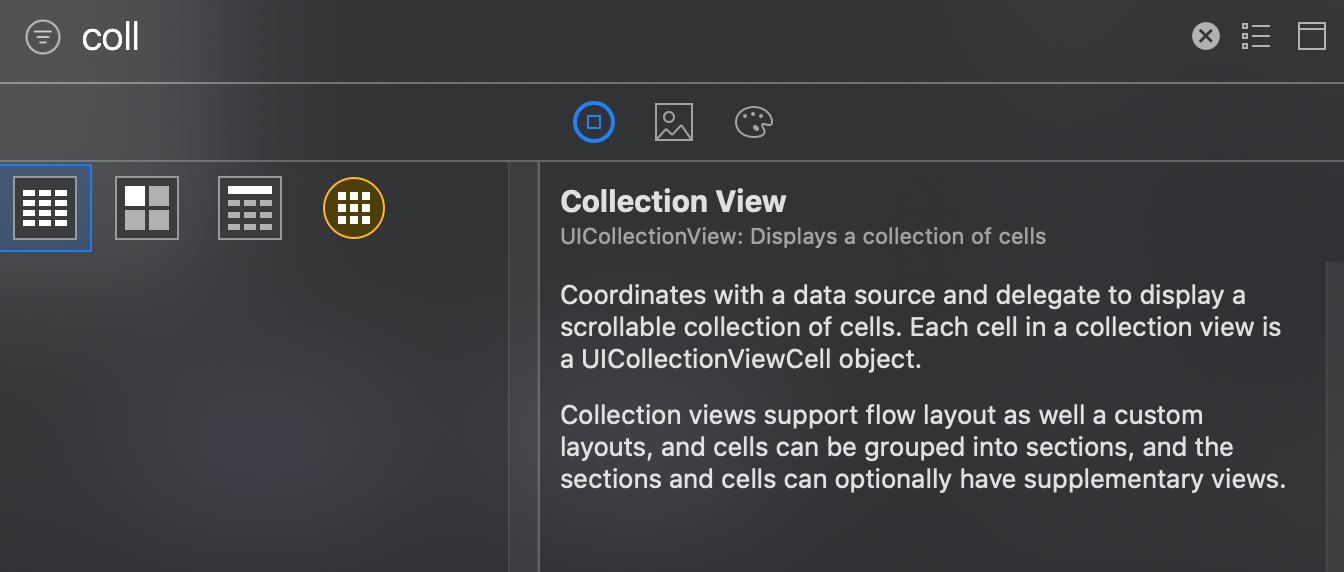Select the Collection Reusable View icon

250,208
